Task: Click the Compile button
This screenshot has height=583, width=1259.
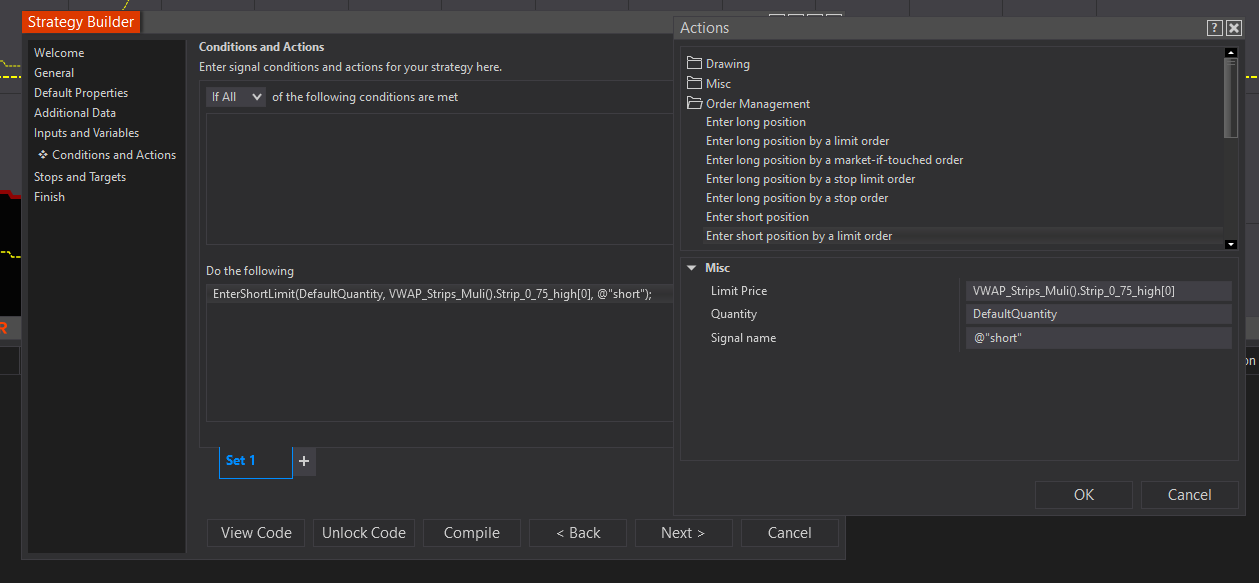Action: 472,533
